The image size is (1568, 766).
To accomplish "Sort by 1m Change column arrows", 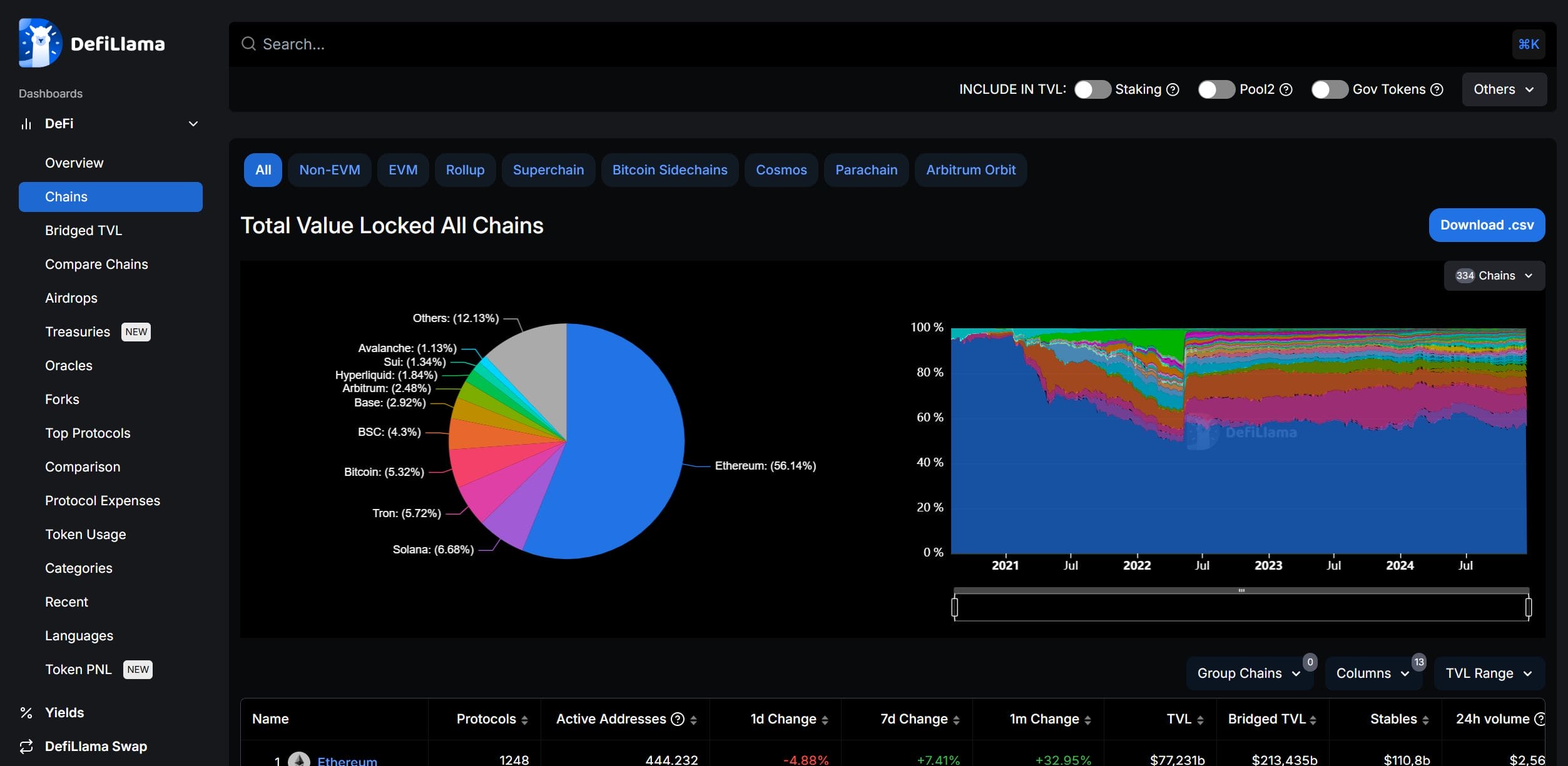I will [1087, 720].
